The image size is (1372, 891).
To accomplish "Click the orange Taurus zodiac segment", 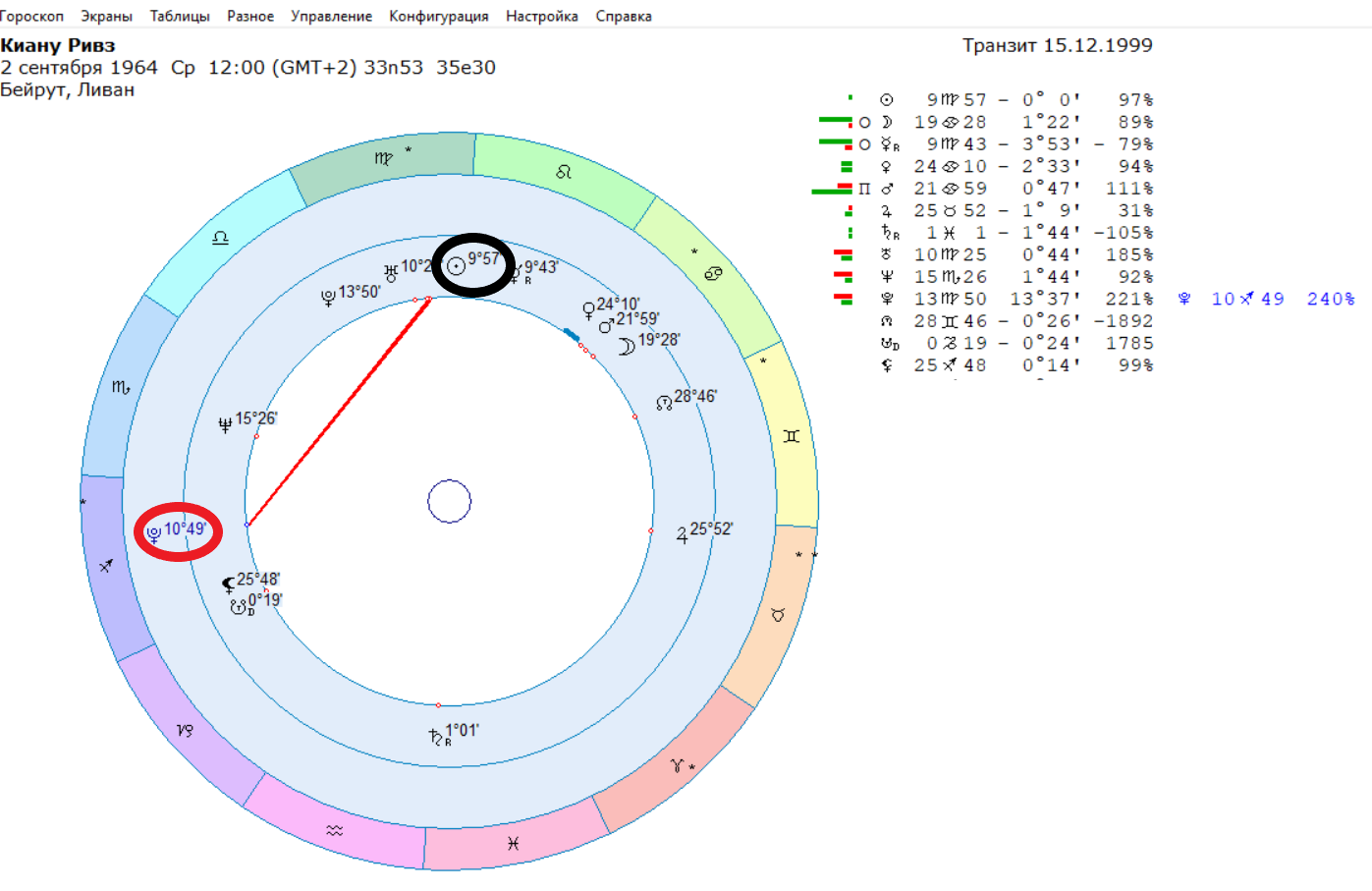I will 778,615.
